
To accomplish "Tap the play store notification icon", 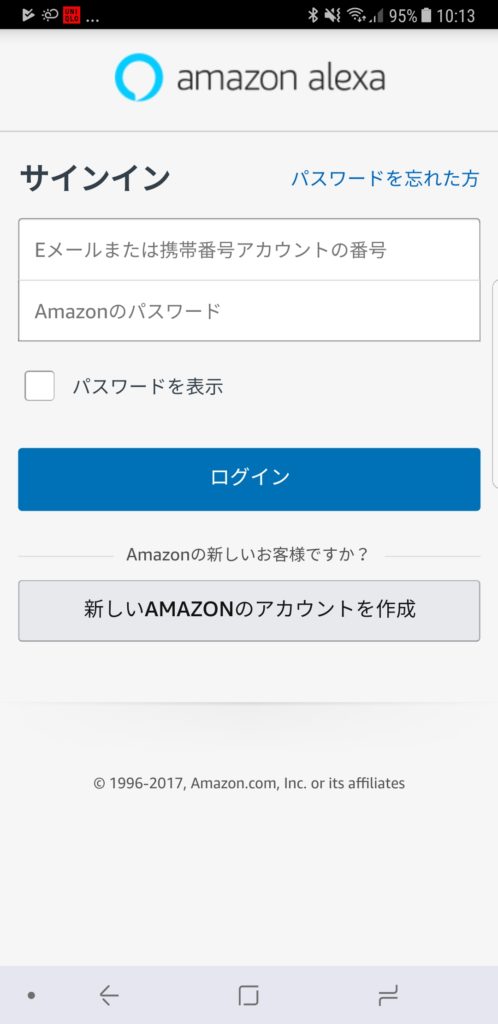I will (x=28, y=15).
